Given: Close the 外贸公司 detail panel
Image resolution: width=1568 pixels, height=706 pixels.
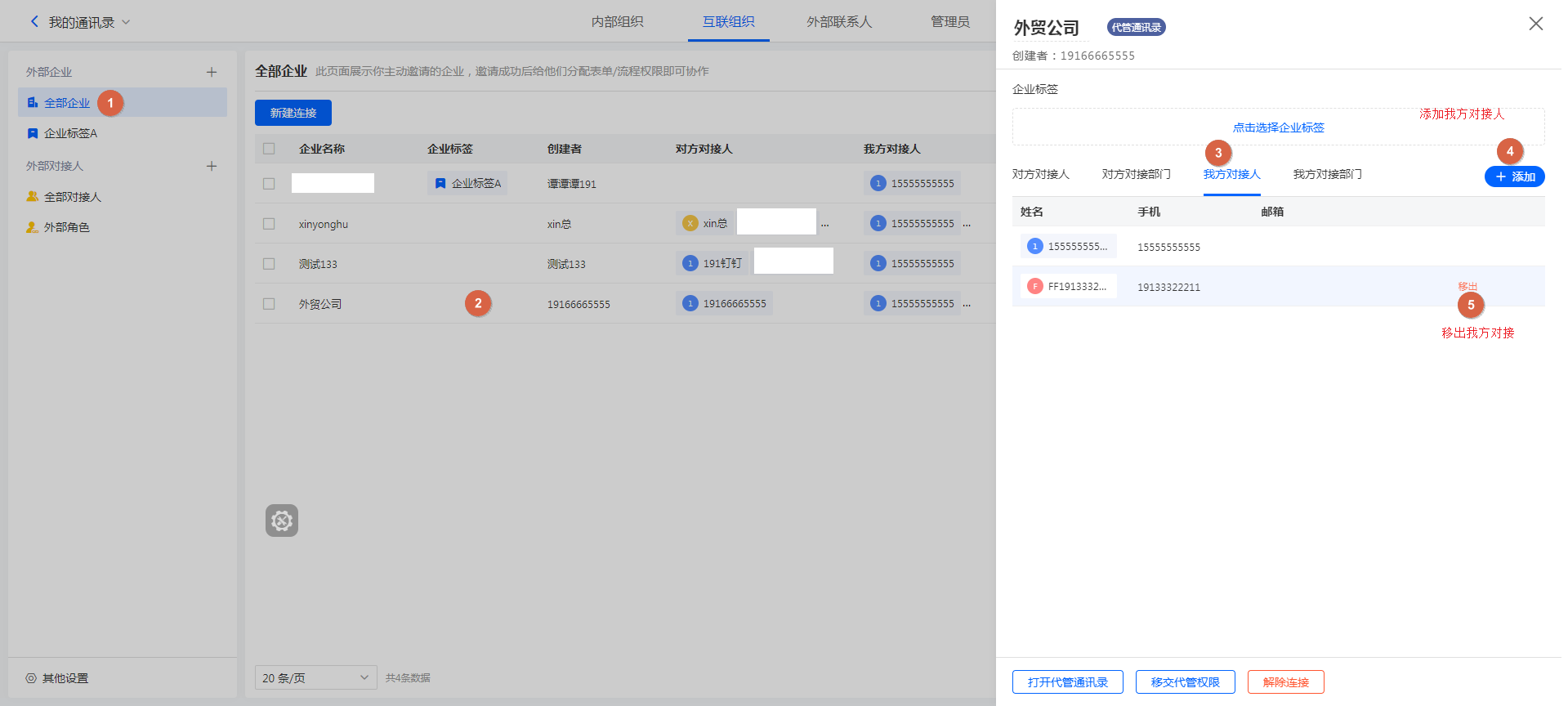Looking at the screenshot, I should (x=1535, y=24).
